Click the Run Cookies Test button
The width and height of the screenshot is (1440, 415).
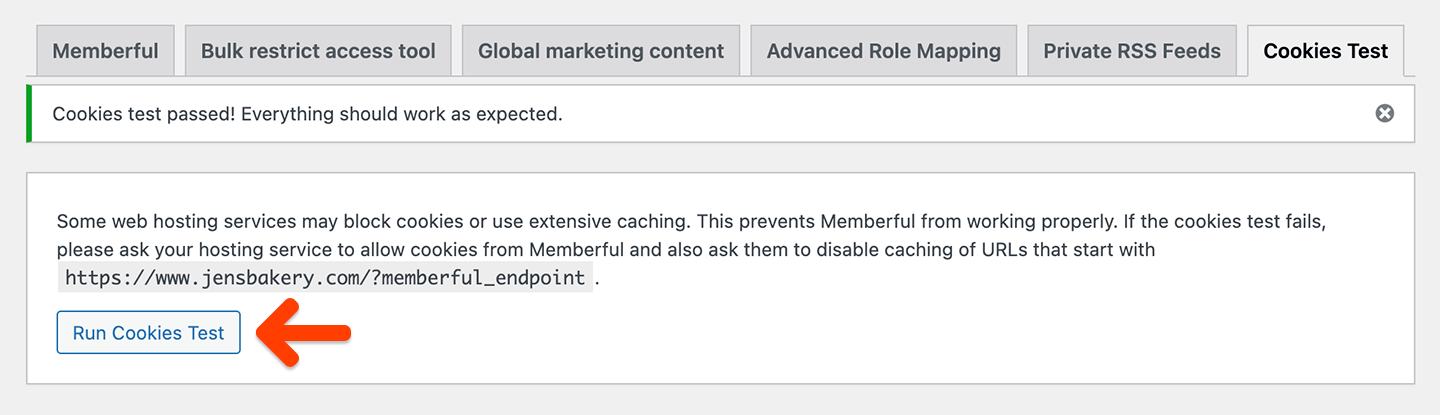pyautogui.click(x=148, y=333)
